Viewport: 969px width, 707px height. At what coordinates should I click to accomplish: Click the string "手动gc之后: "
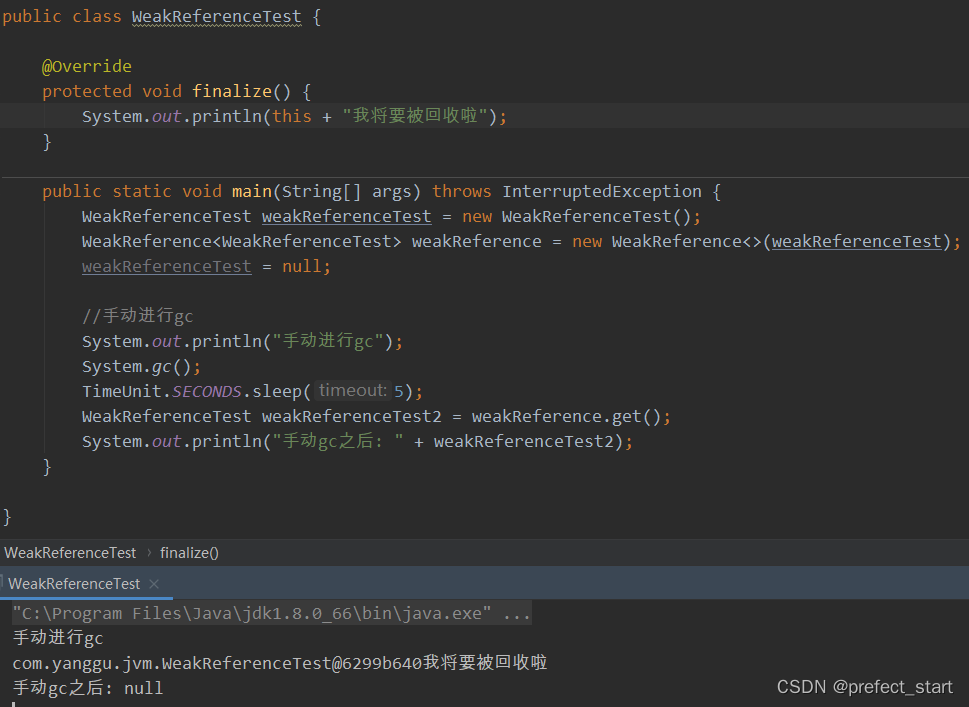[338, 441]
